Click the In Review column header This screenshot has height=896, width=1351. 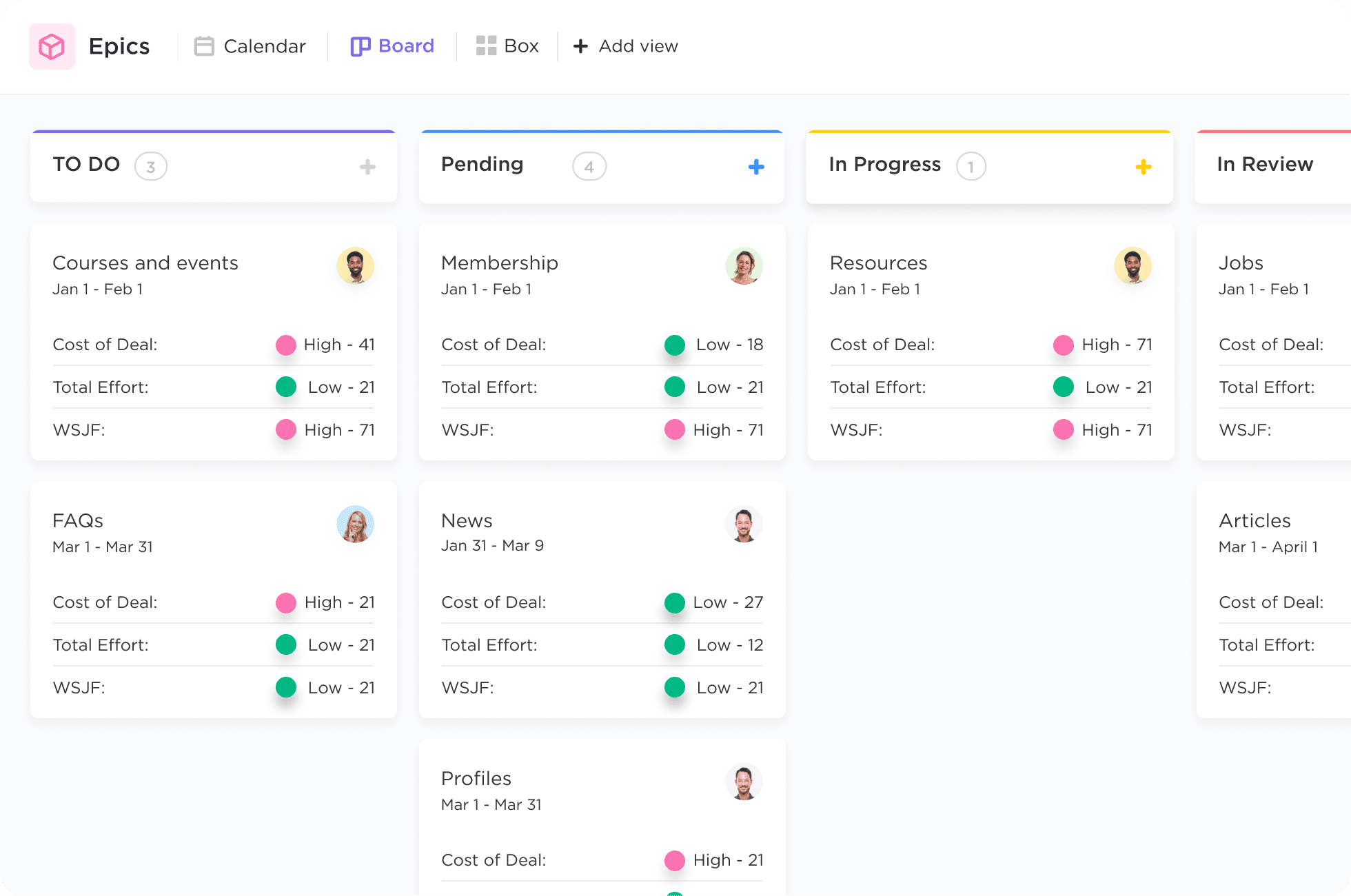click(1265, 165)
